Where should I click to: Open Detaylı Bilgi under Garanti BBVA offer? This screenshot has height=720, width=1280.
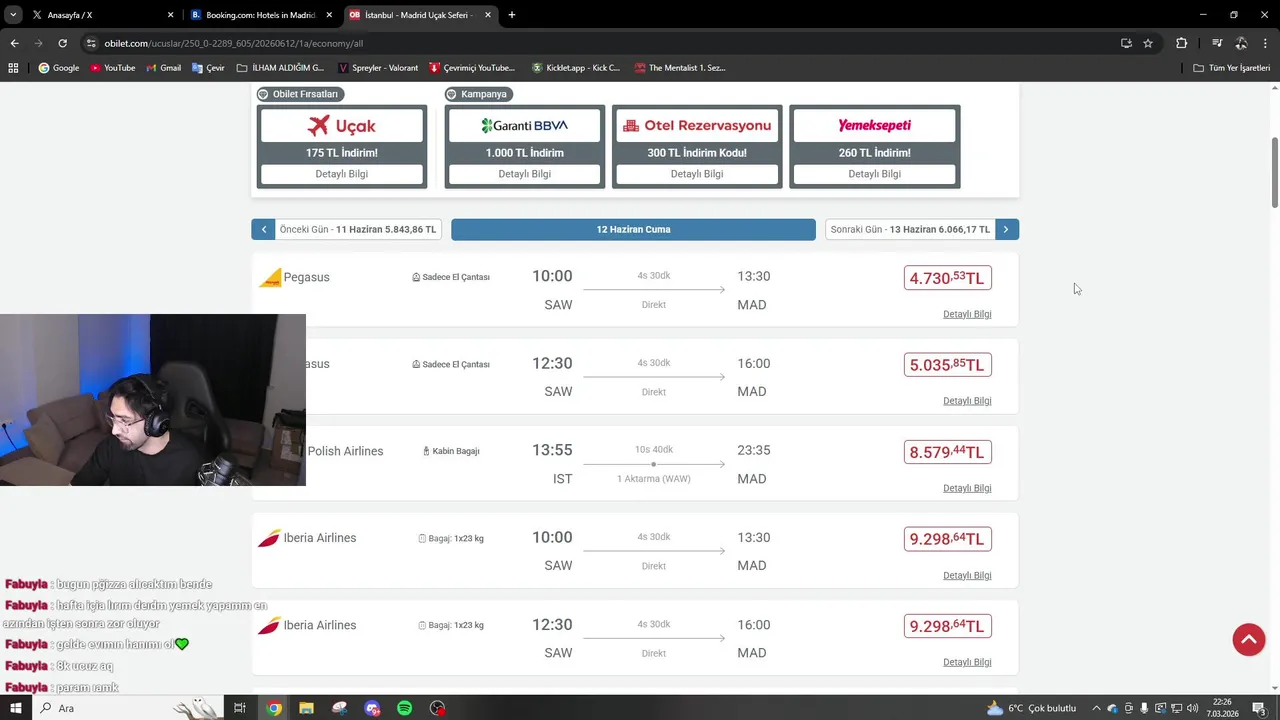tap(525, 174)
